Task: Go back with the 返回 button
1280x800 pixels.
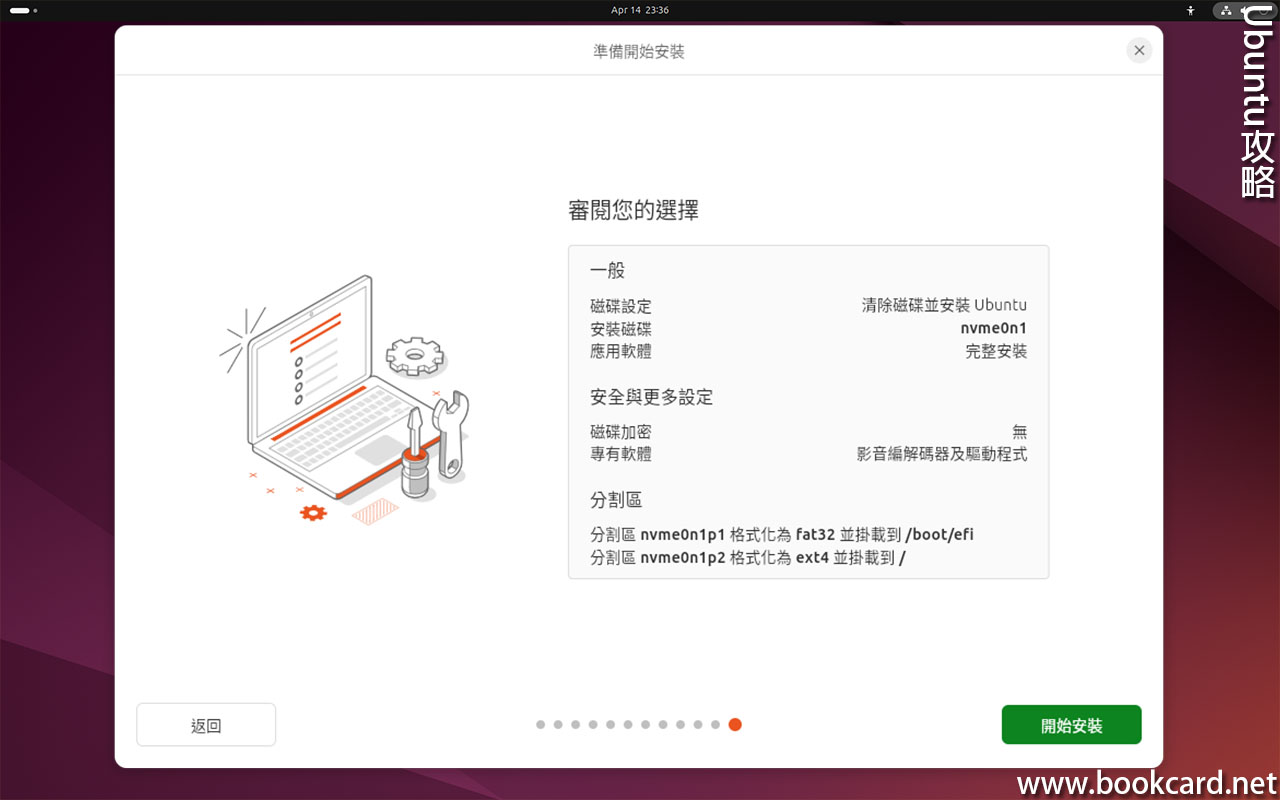Action: (206, 725)
